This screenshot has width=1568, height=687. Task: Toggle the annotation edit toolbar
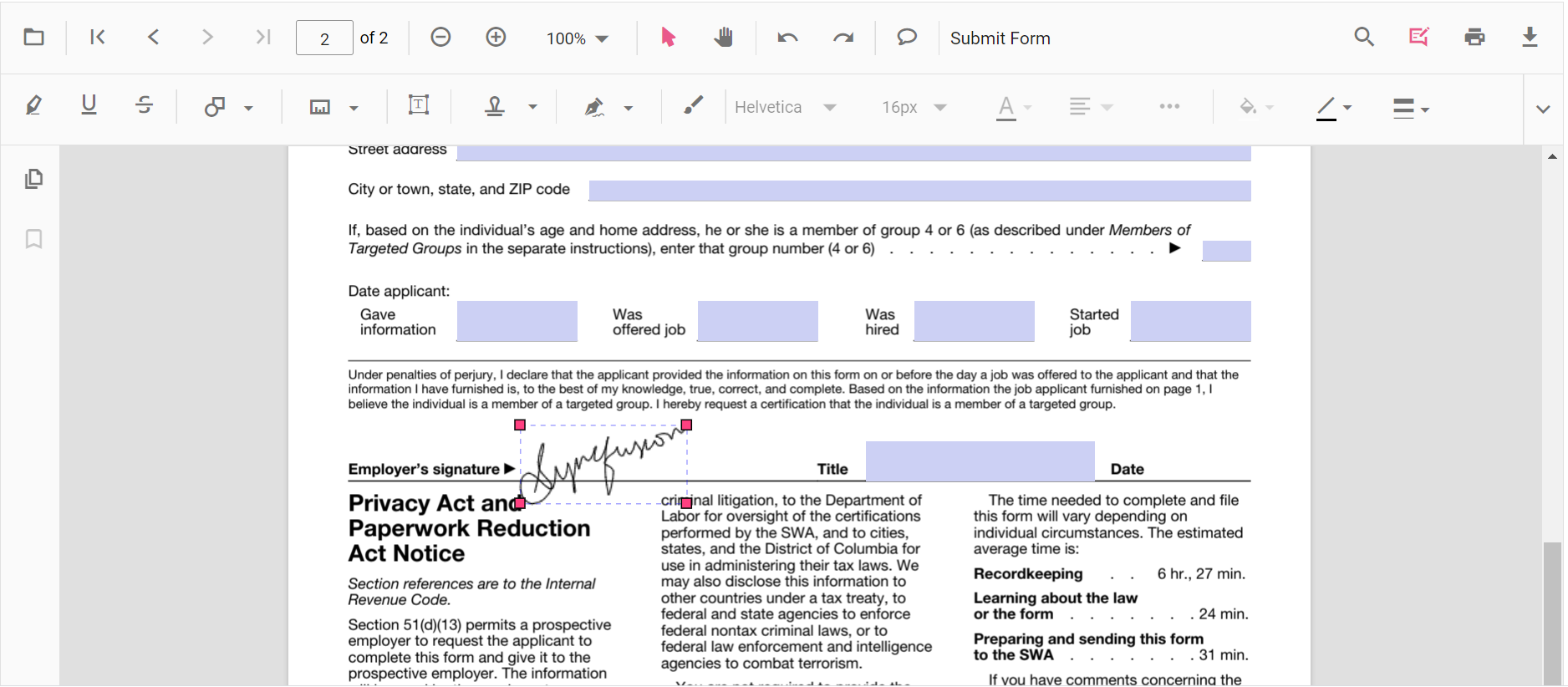click(1419, 38)
